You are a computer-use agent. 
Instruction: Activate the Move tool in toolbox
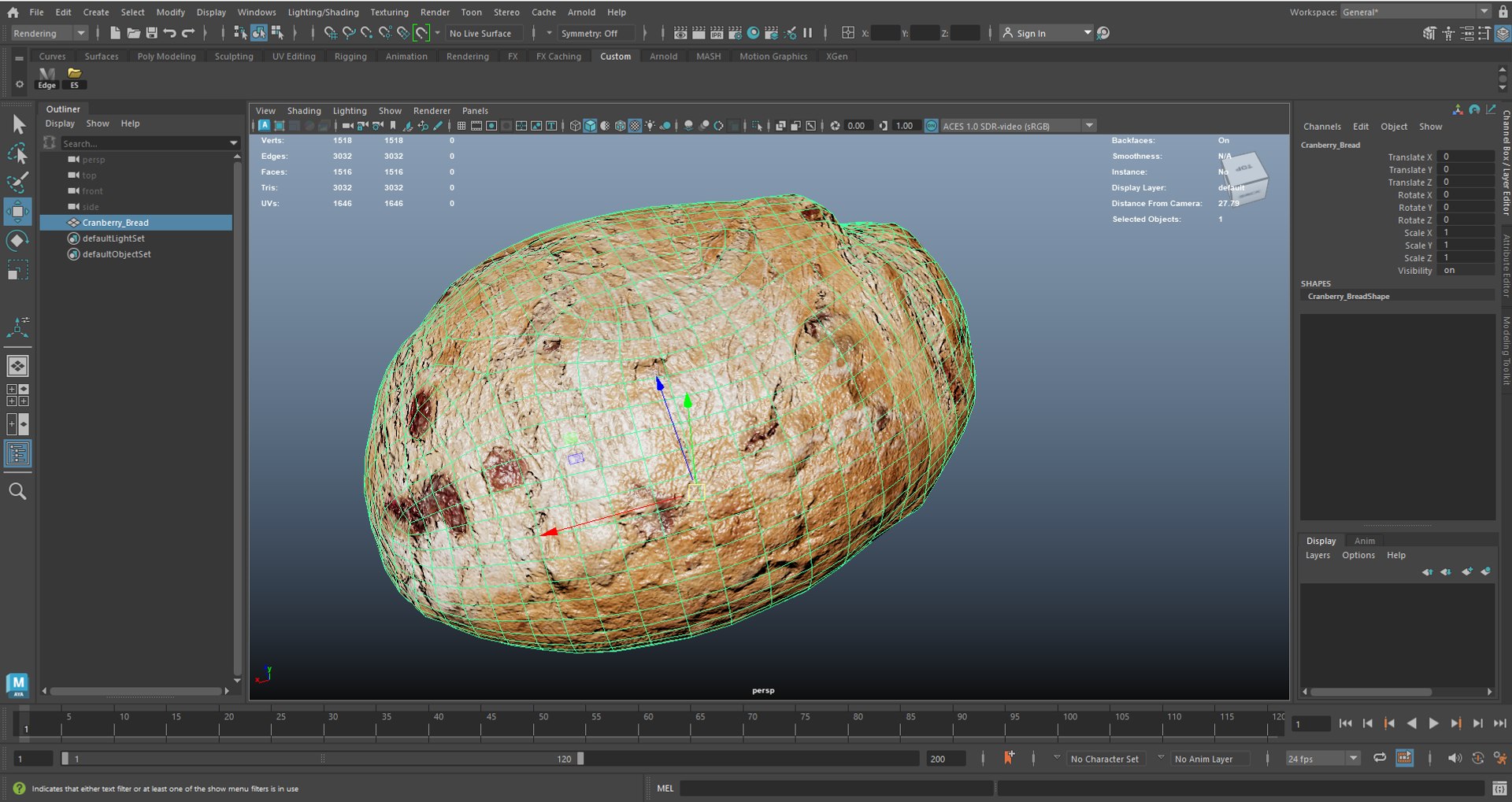click(17, 211)
